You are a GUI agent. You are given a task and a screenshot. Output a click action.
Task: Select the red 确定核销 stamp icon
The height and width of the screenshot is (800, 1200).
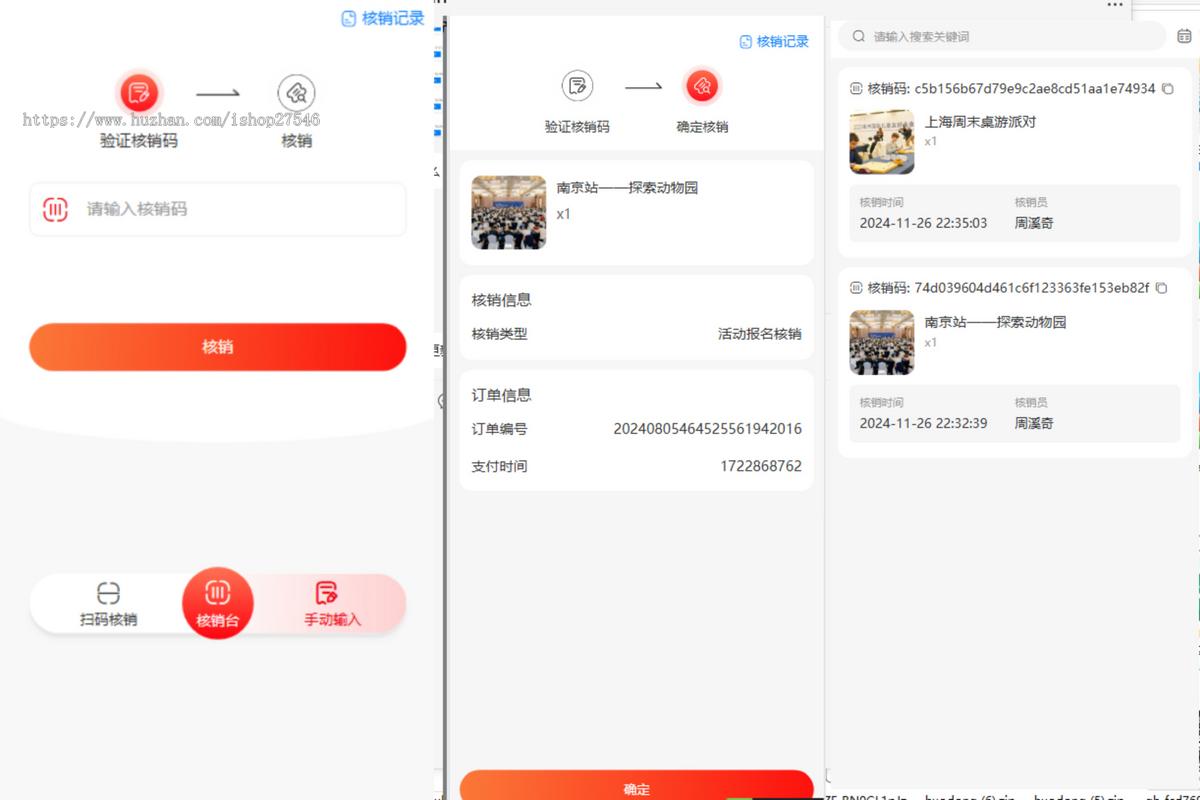click(x=702, y=86)
